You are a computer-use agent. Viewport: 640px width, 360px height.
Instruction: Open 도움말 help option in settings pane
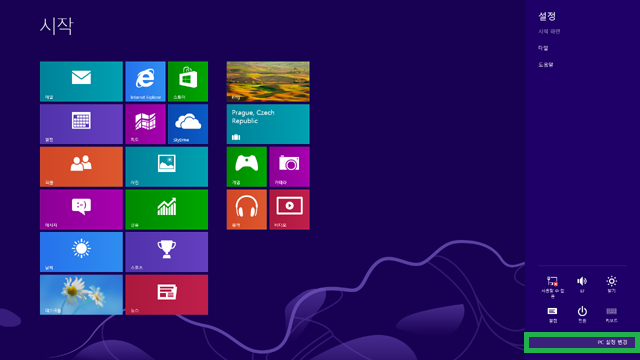coord(545,64)
